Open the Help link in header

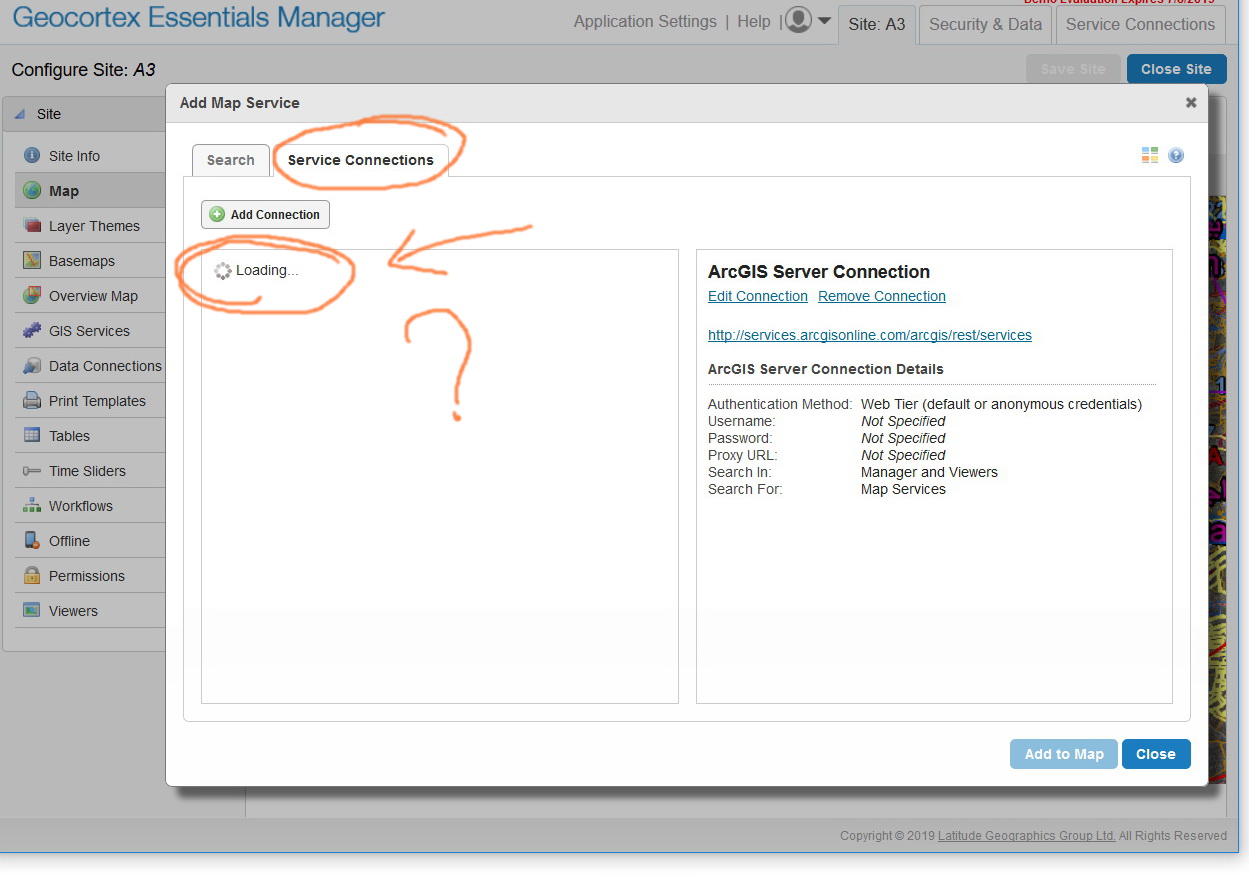[x=754, y=22]
